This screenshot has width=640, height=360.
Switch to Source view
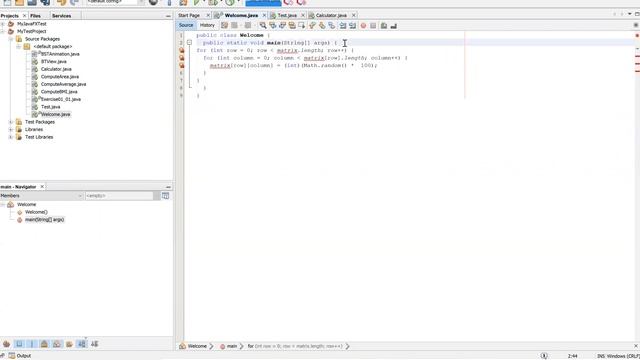[x=186, y=25]
